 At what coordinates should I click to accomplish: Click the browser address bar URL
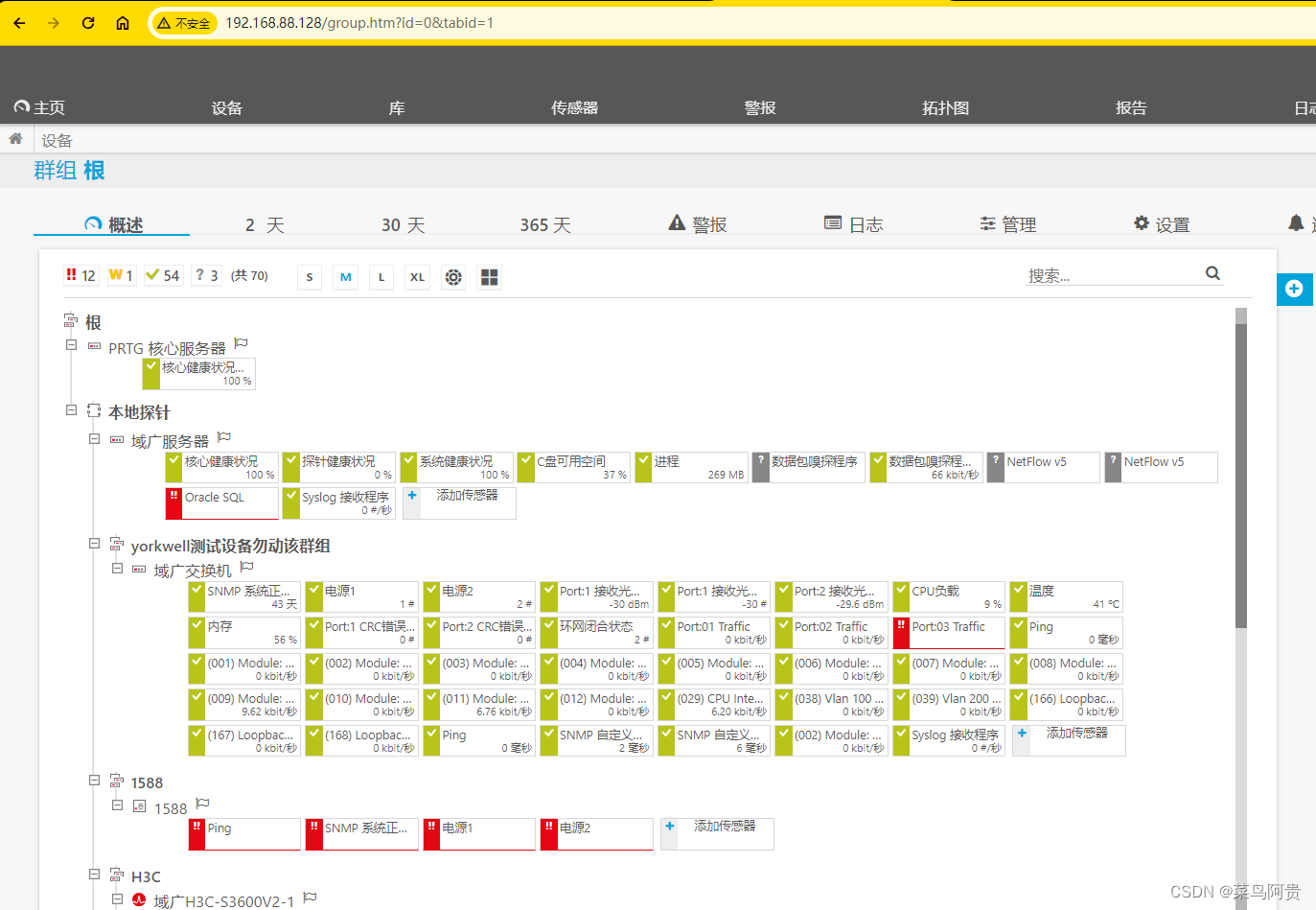point(359,23)
